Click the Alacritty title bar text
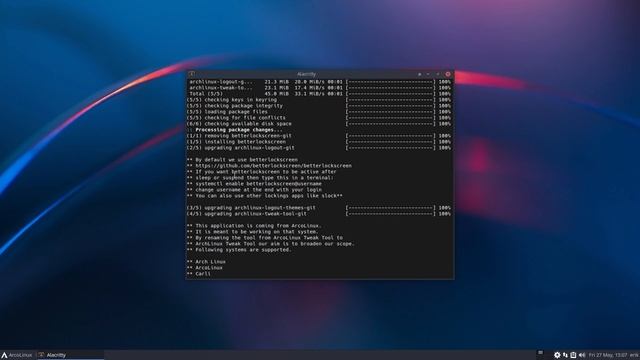 point(306,74)
